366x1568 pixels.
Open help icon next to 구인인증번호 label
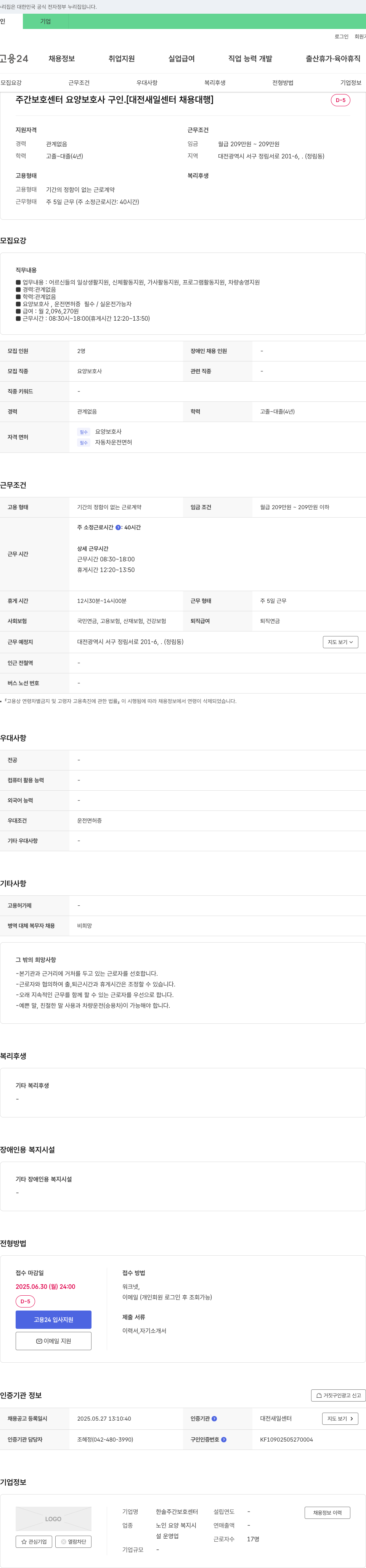pos(223,1440)
